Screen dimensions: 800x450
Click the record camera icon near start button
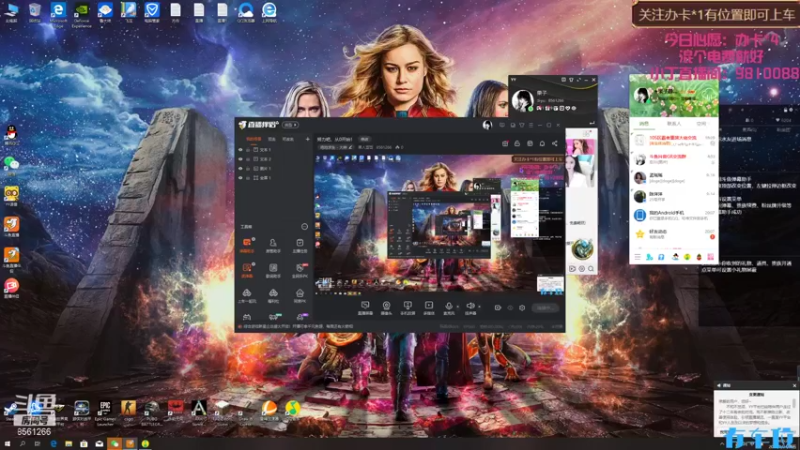coord(497,308)
